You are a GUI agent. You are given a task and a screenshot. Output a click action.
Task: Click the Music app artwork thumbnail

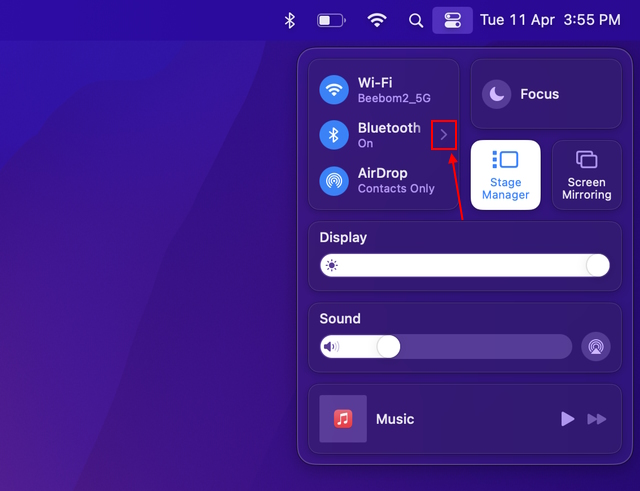point(343,419)
